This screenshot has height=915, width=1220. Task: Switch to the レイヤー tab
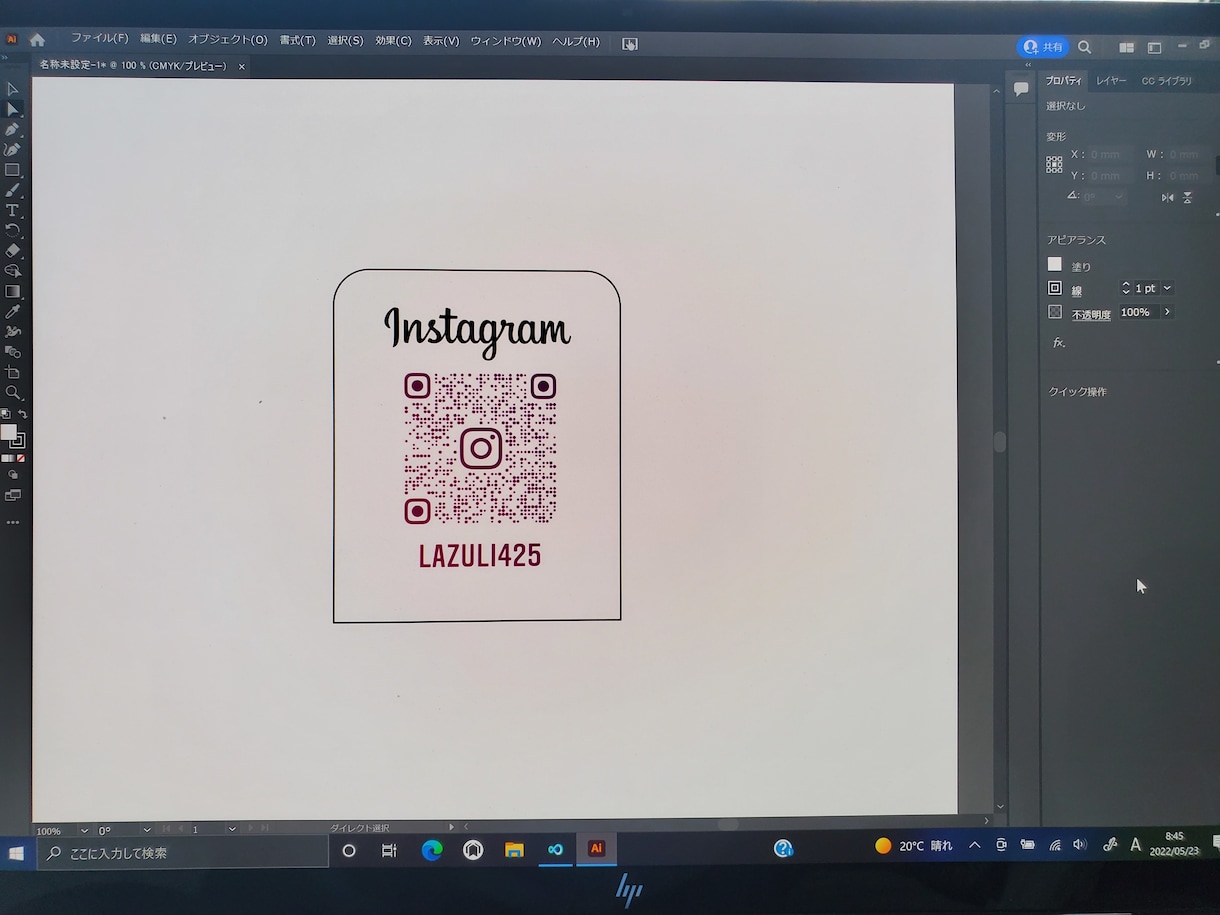(x=1111, y=81)
